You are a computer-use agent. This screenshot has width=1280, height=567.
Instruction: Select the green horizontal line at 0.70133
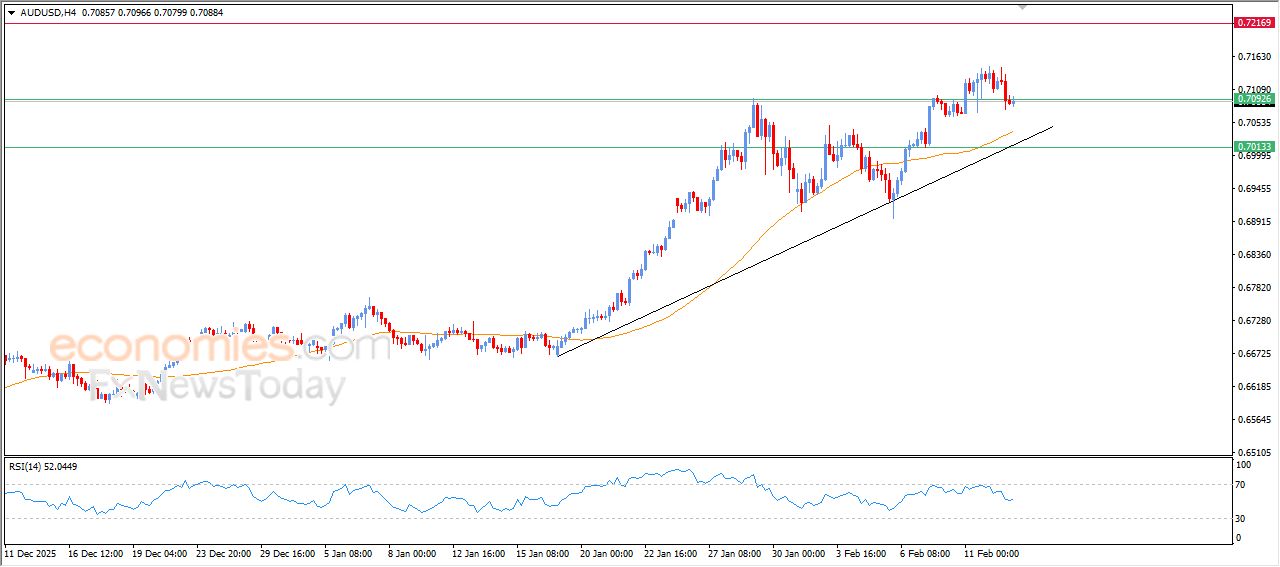click(400, 147)
